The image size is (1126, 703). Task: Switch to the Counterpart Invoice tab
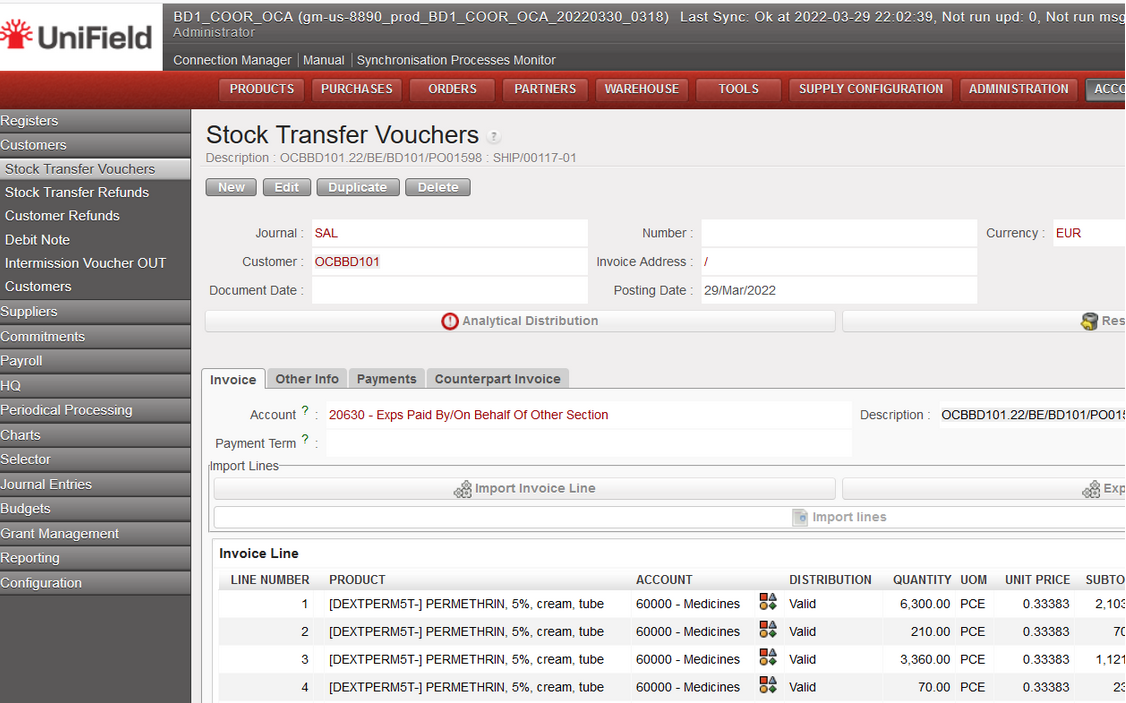(497, 379)
